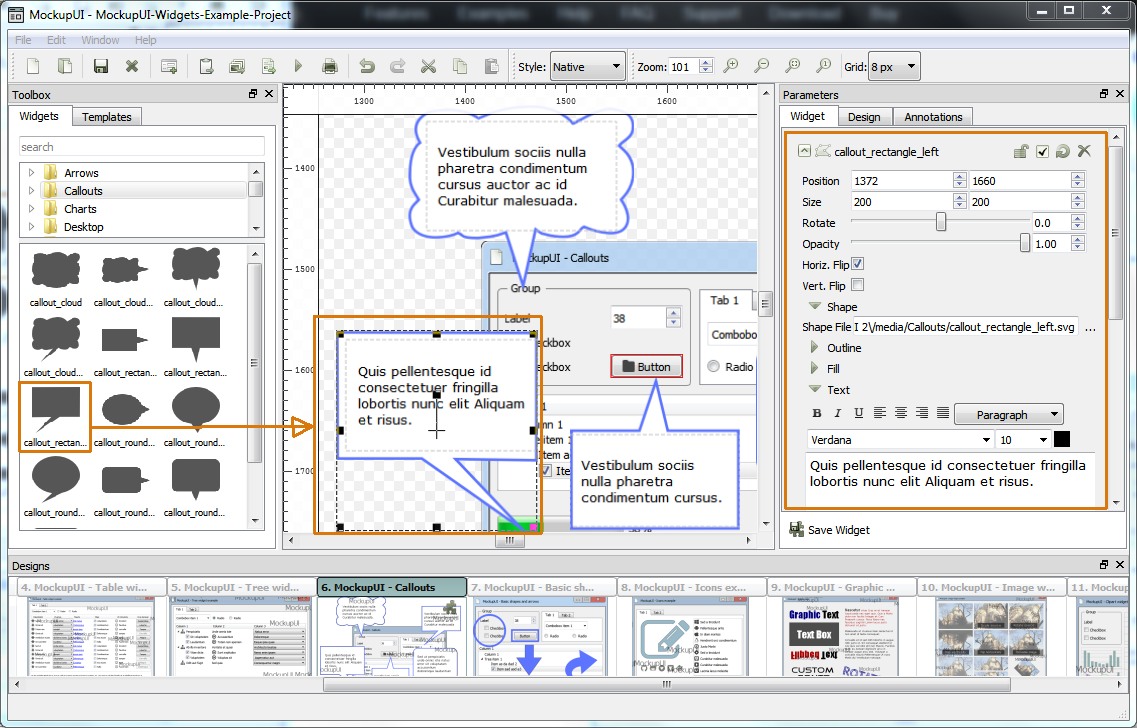Screen dimensions: 1137x728
Task: Click the black text color swatch
Action: coord(1061,440)
